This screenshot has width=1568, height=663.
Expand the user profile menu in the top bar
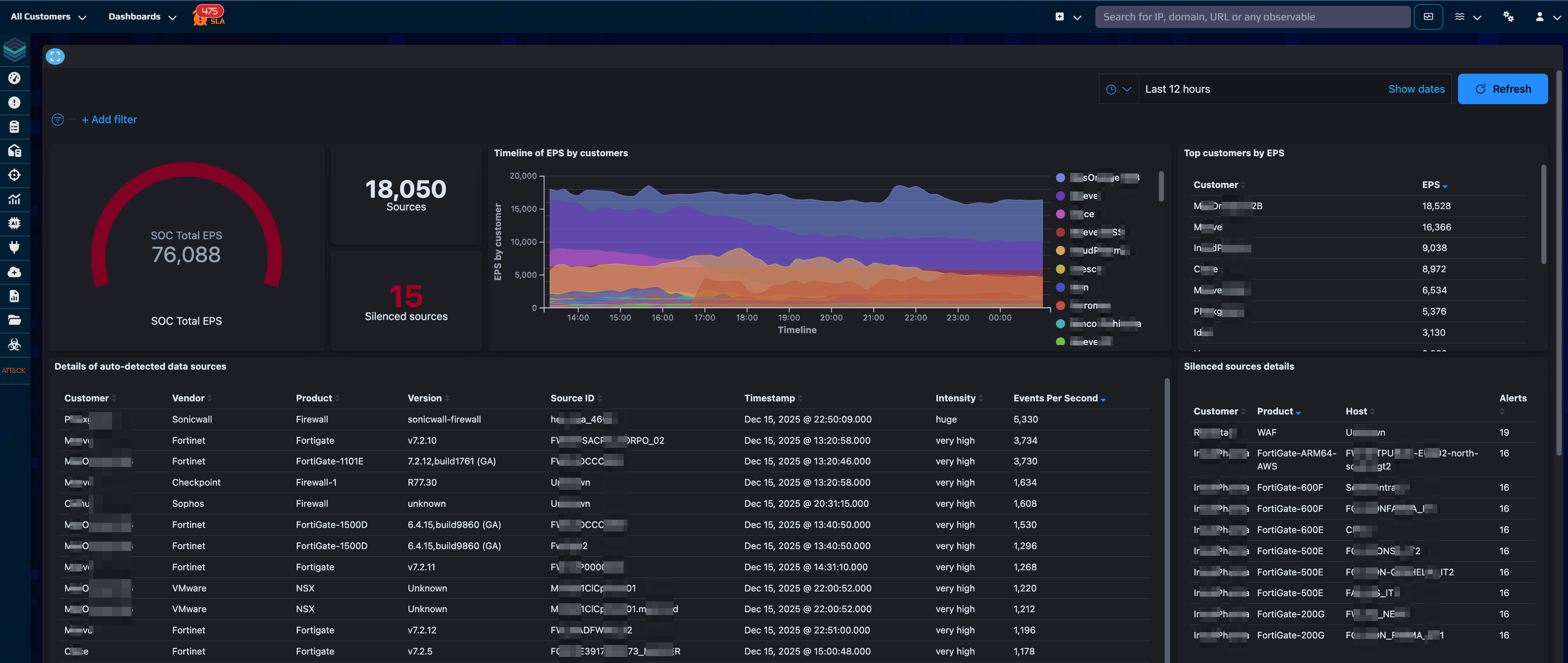1546,17
